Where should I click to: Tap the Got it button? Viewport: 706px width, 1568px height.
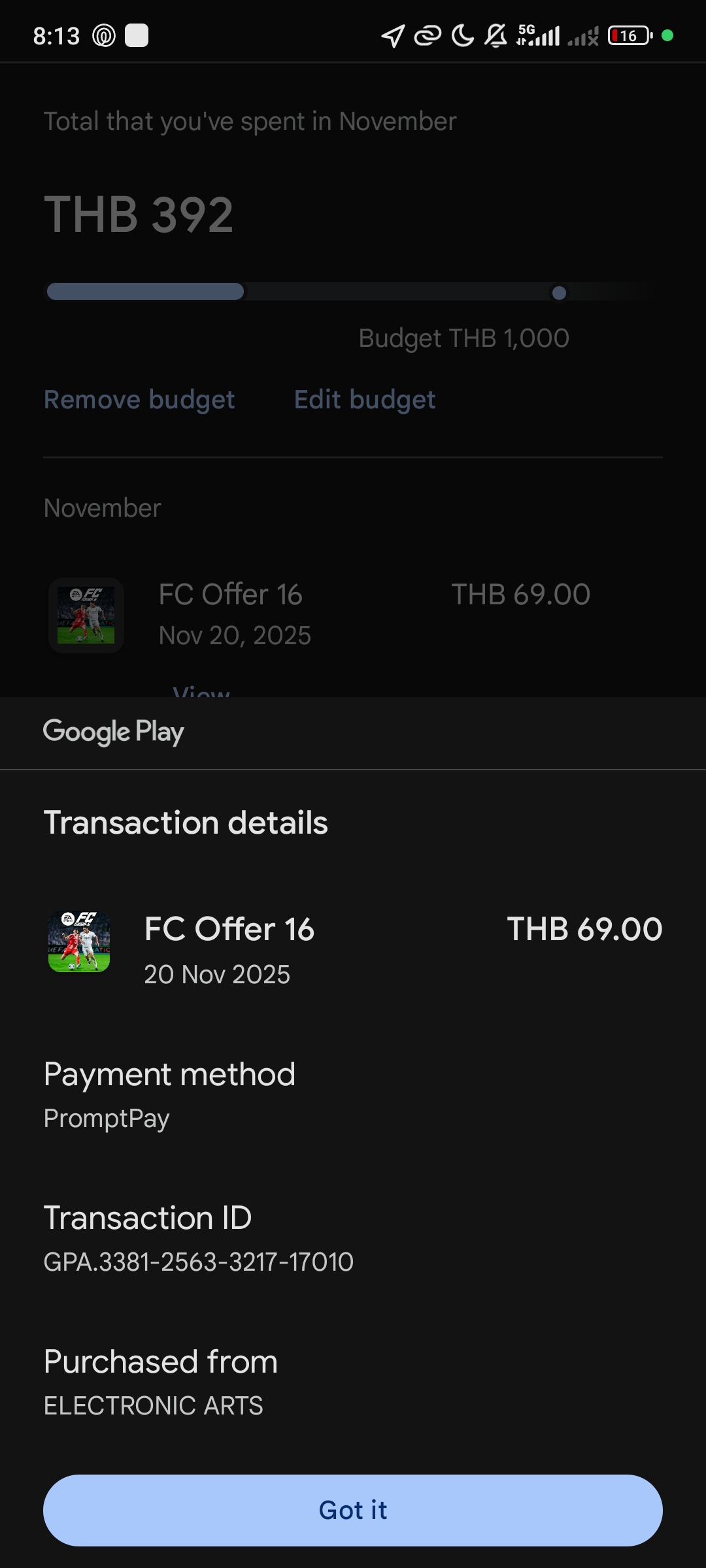click(353, 1510)
